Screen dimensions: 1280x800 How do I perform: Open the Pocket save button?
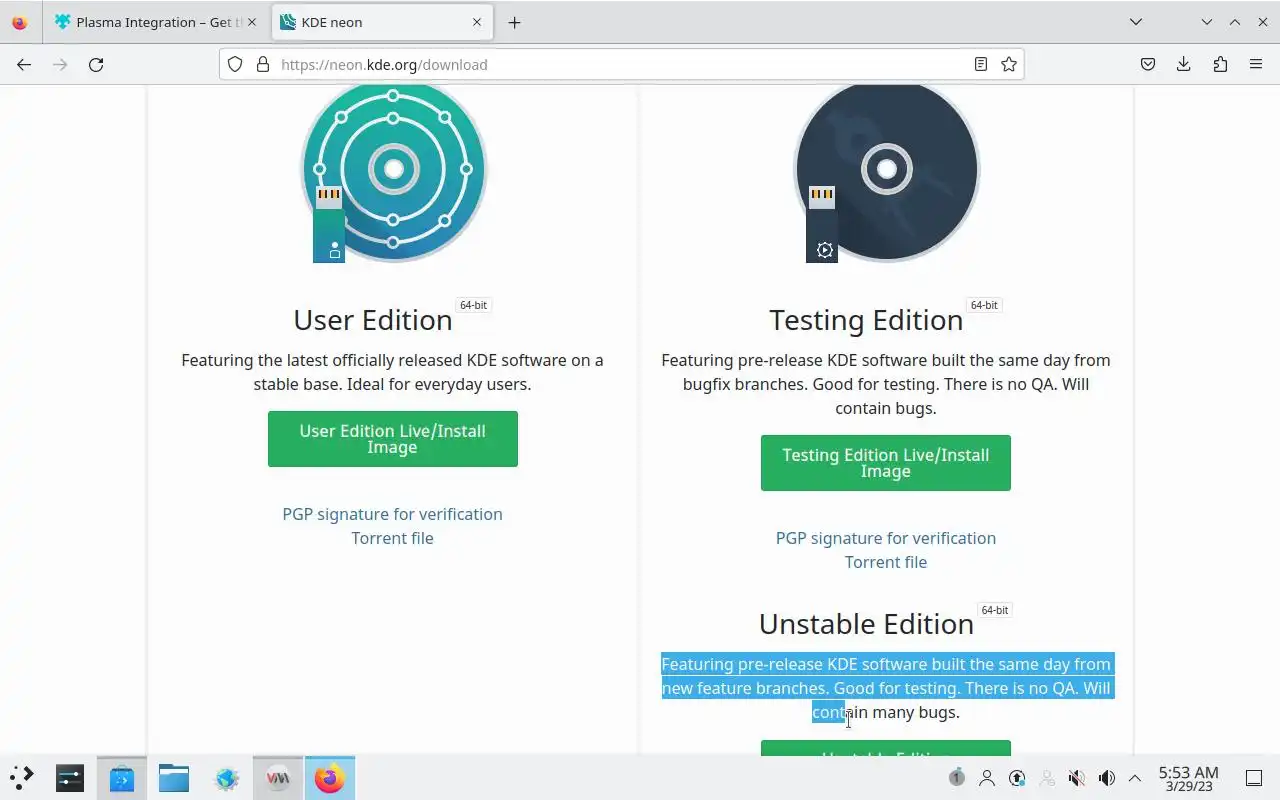click(x=1148, y=64)
